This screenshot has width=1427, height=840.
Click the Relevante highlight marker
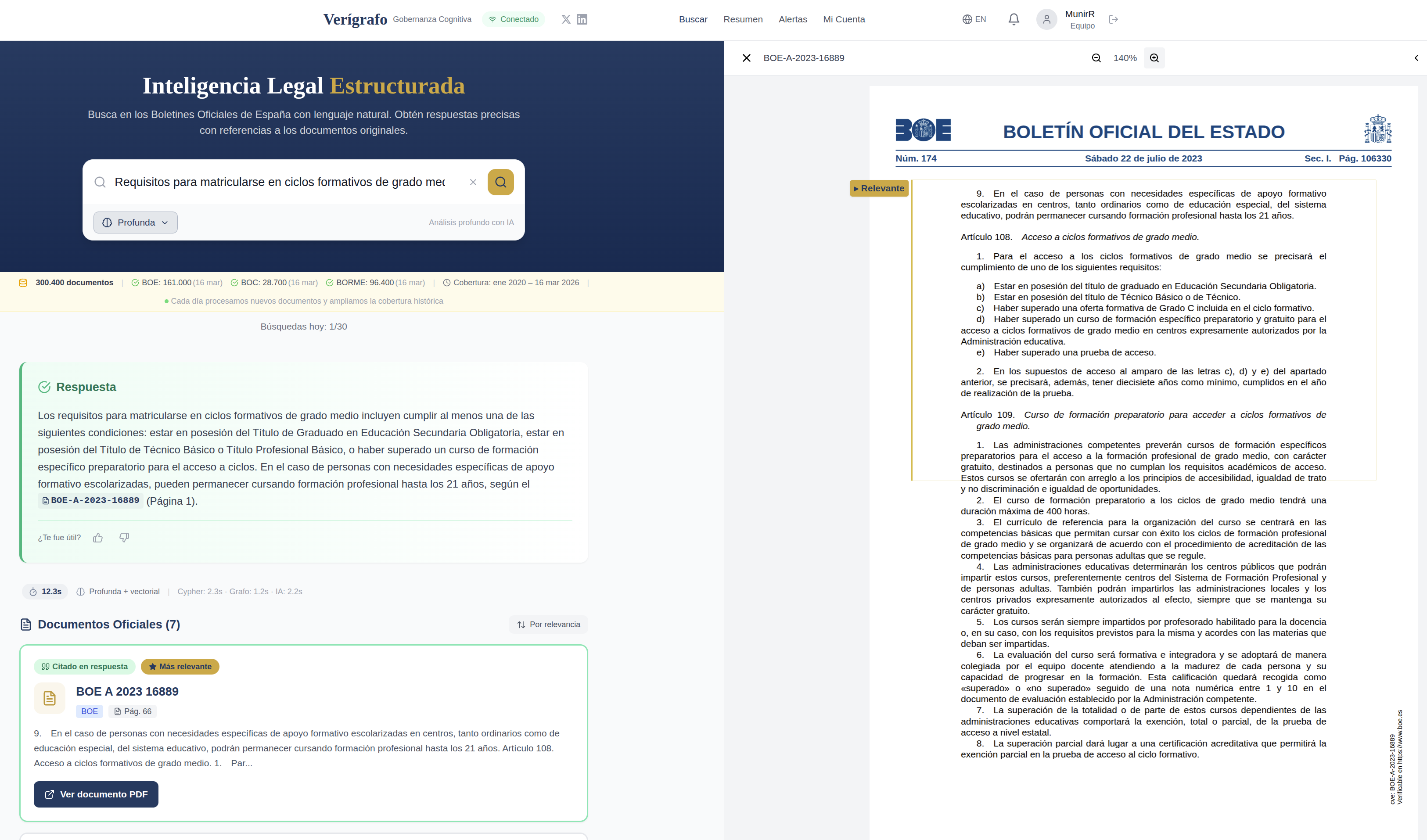pyautogui.click(x=879, y=188)
